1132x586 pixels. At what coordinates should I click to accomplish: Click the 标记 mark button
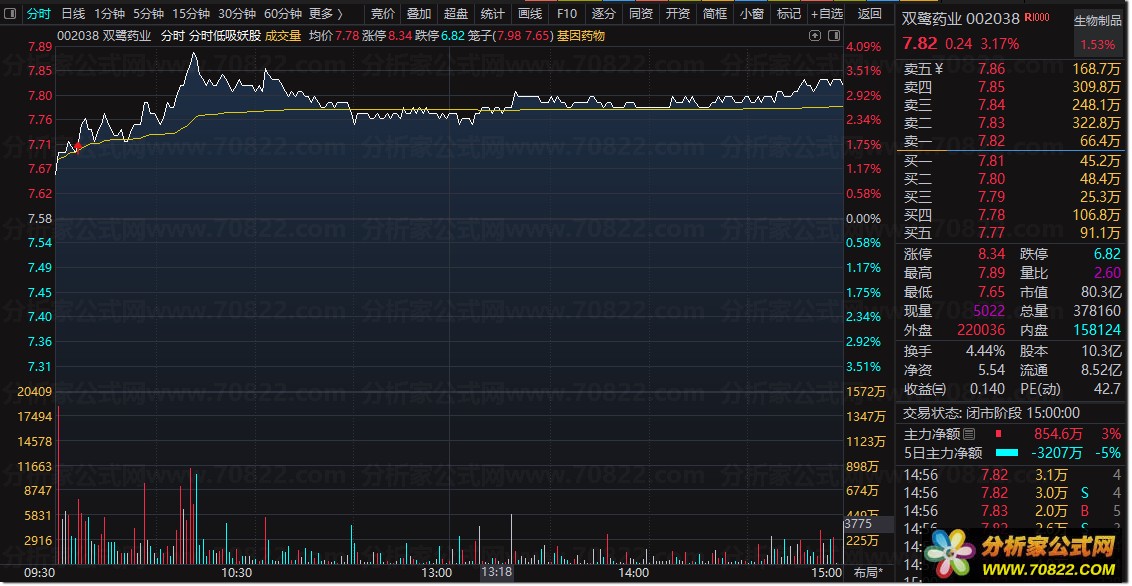[x=788, y=14]
